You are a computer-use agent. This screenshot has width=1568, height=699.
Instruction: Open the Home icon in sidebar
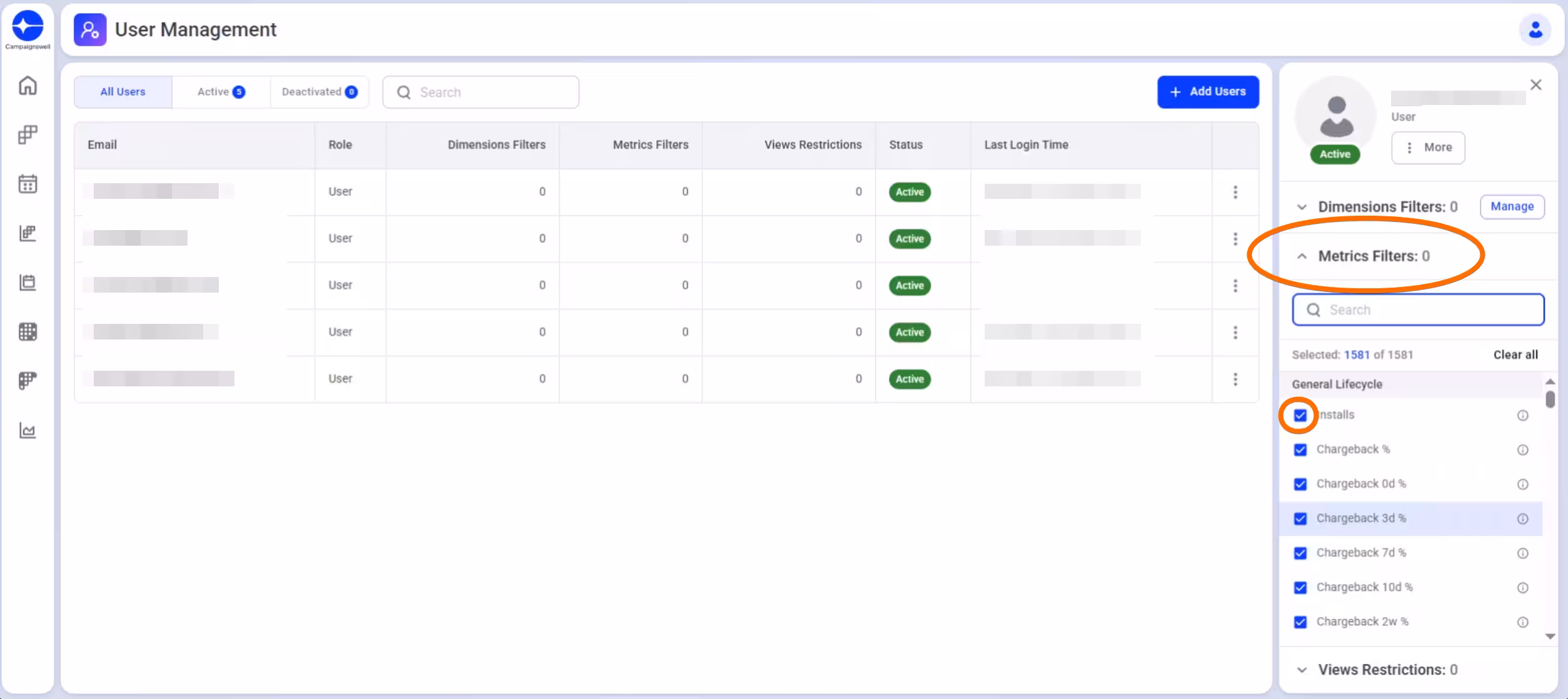[28, 86]
